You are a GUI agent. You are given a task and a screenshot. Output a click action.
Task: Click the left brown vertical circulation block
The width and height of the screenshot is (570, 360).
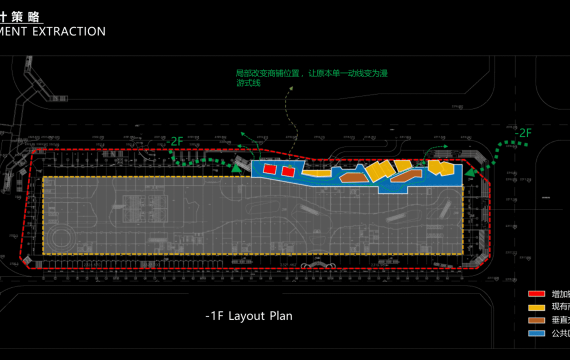coord(354,177)
